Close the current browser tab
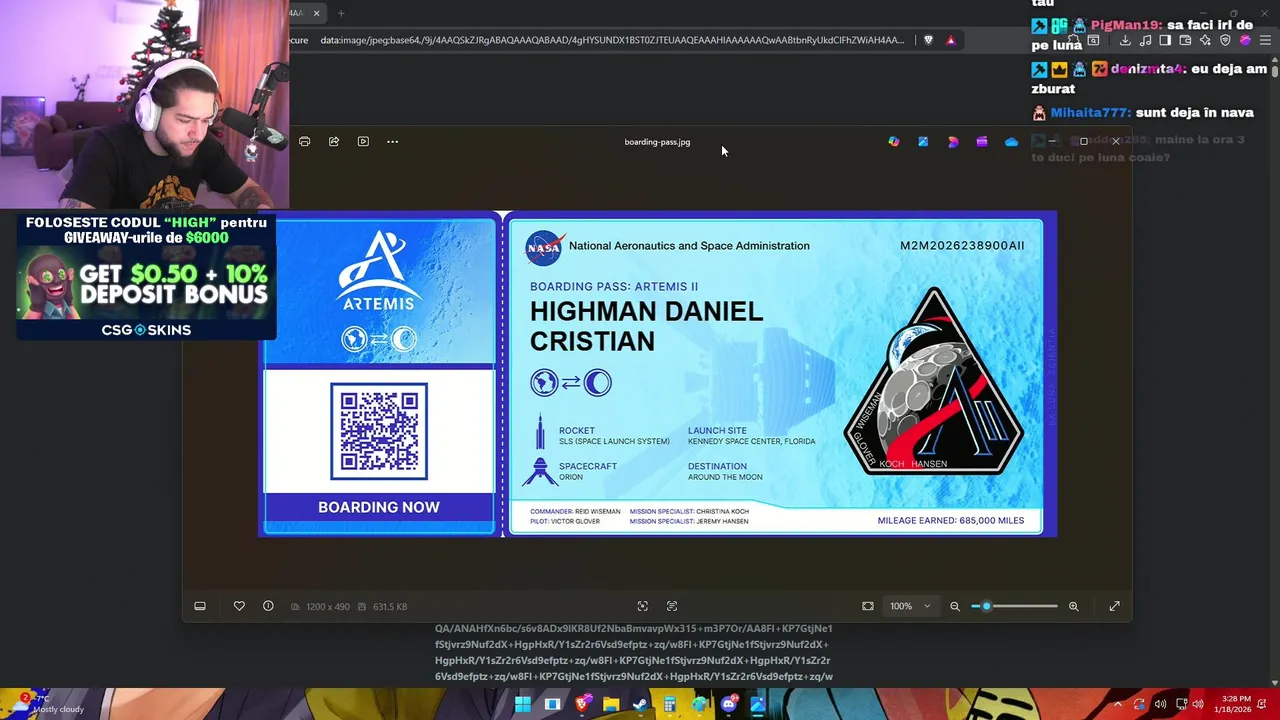The image size is (1280, 720). (316, 13)
